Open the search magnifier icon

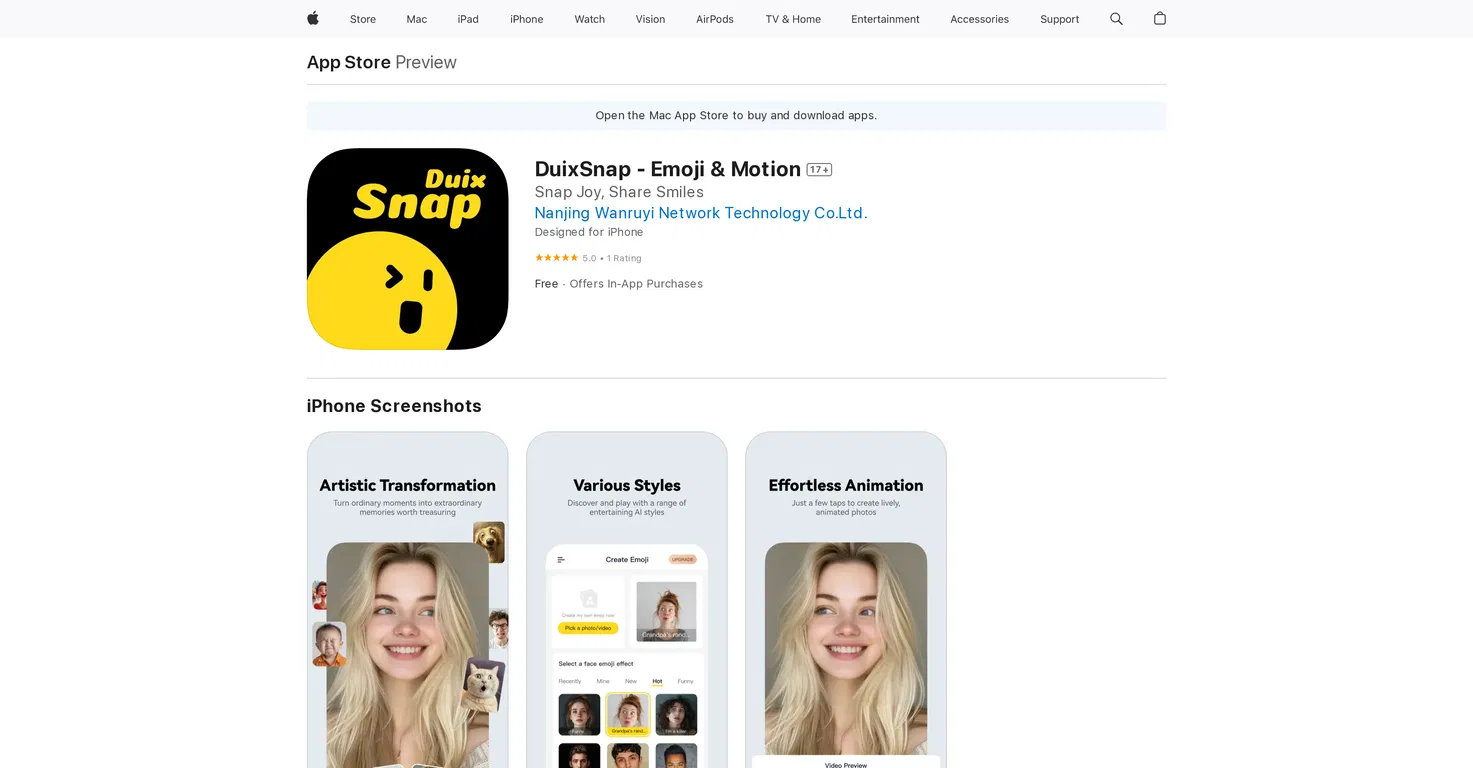[1116, 18]
